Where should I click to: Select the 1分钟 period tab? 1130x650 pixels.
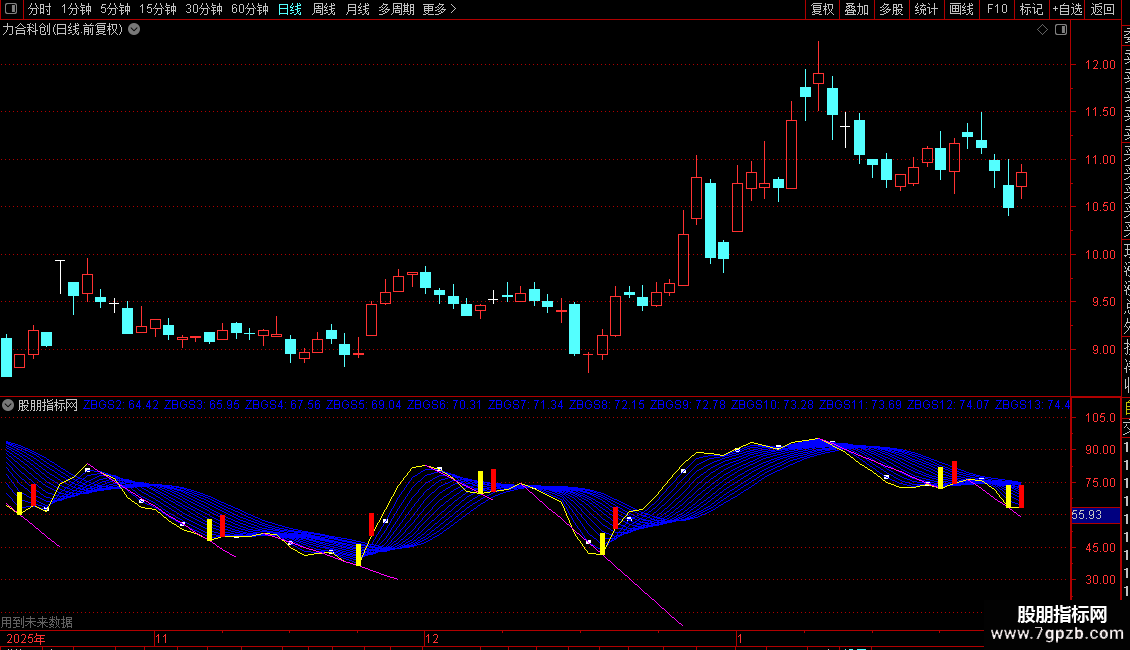click(x=76, y=9)
